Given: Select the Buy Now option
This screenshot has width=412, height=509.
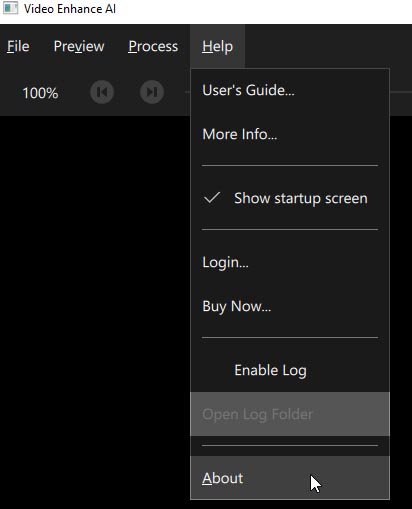Looking at the screenshot, I should pyautogui.click(x=290, y=306).
